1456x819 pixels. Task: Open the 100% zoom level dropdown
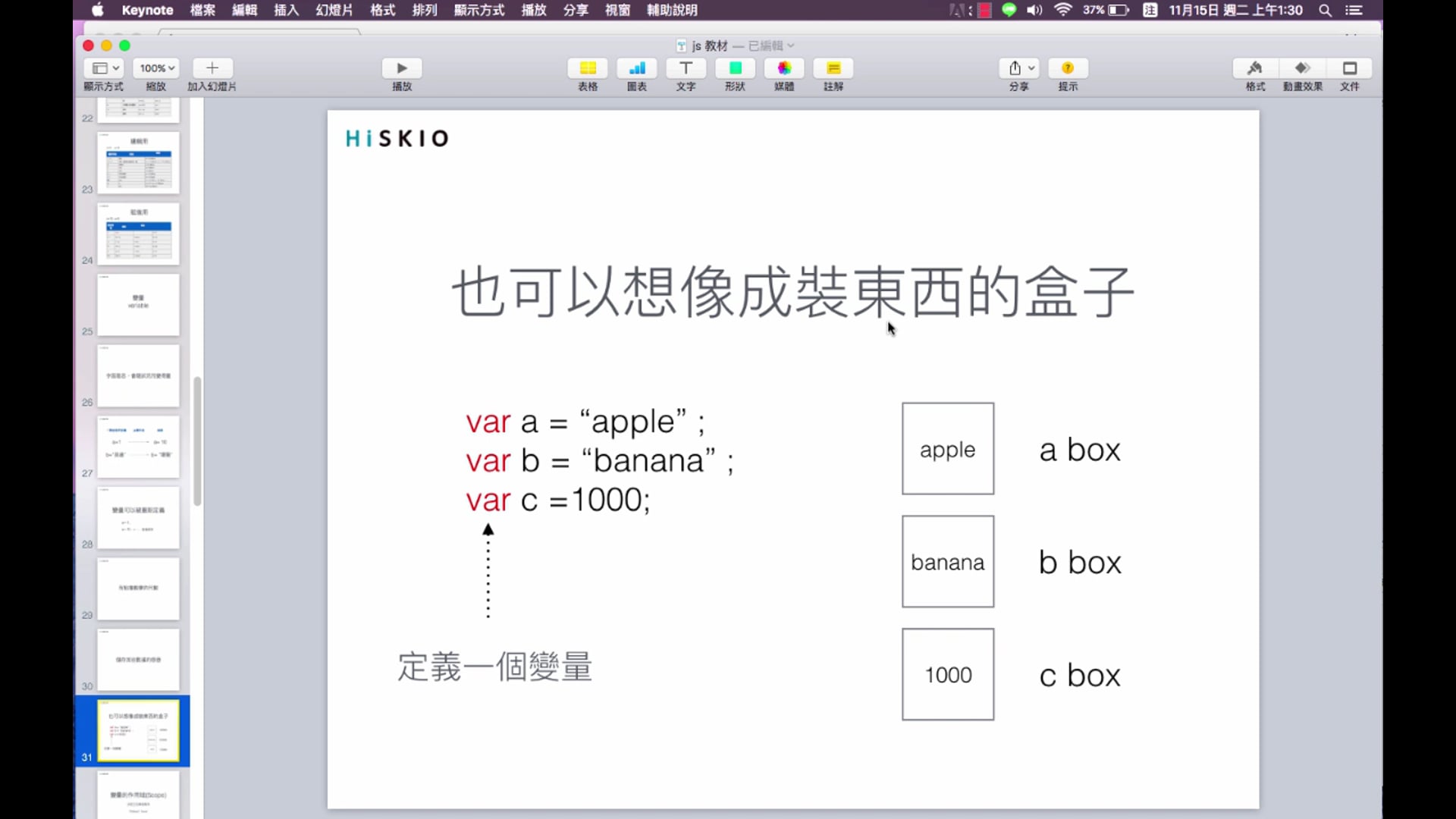coord(157,68)
